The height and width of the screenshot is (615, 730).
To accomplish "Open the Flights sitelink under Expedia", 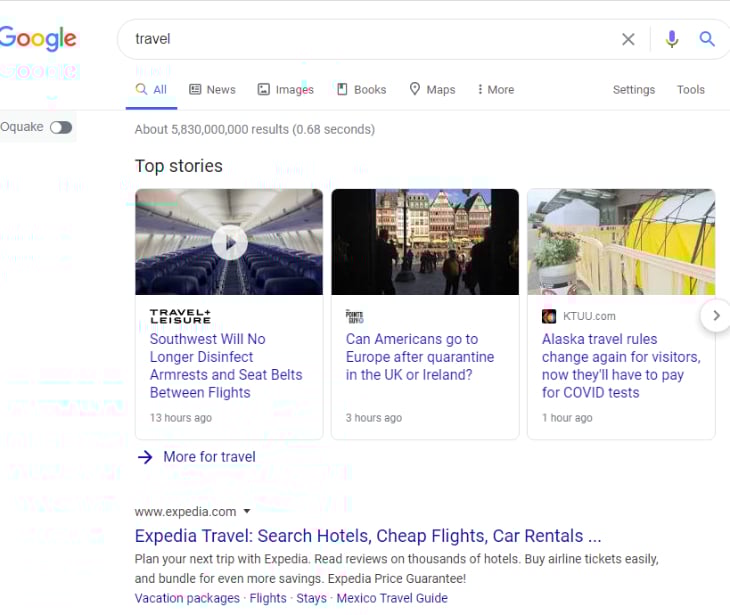I will pos(268,598).
